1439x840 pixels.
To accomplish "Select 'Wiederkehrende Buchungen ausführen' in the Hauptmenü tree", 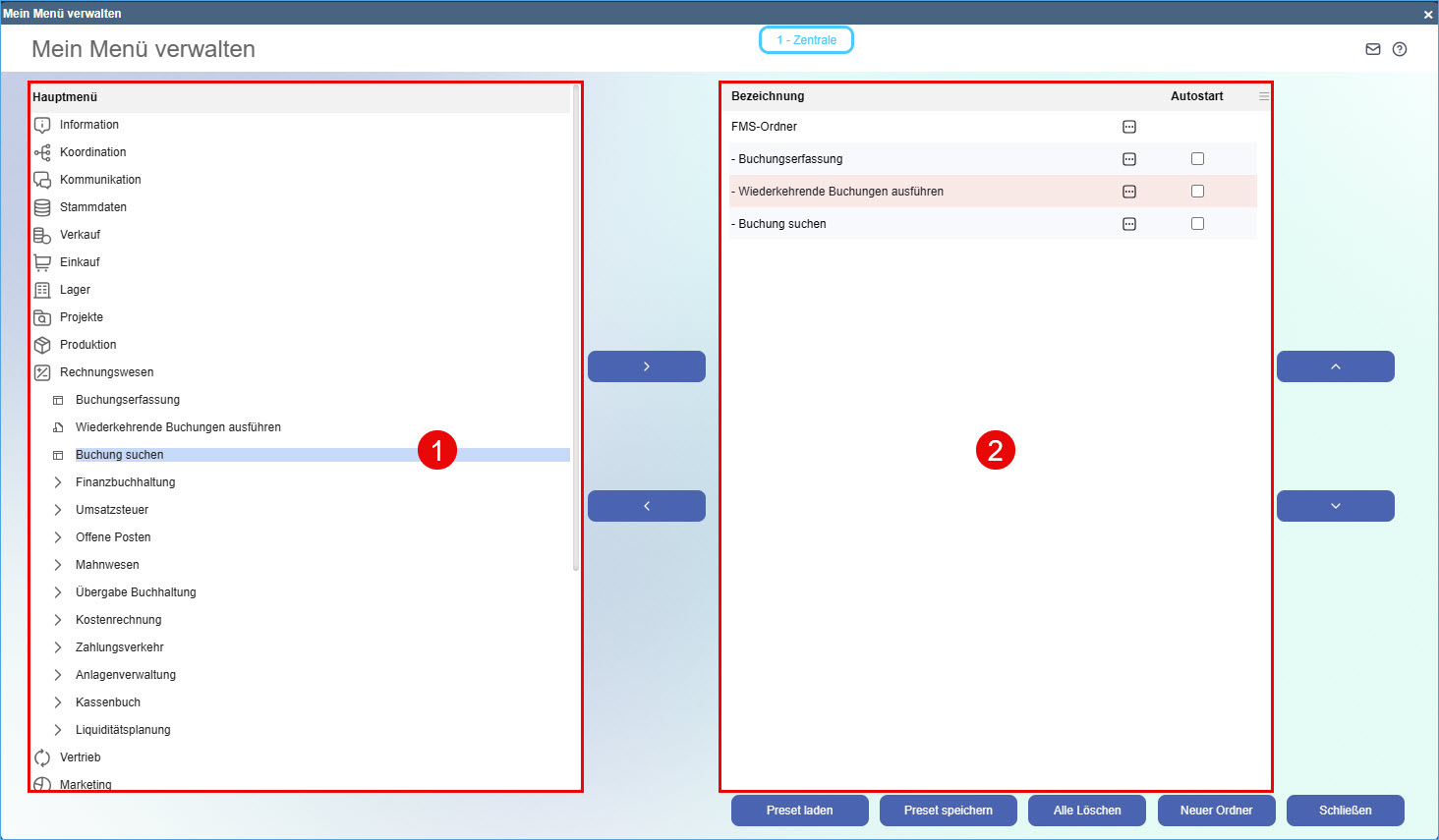I will [178, 427].
